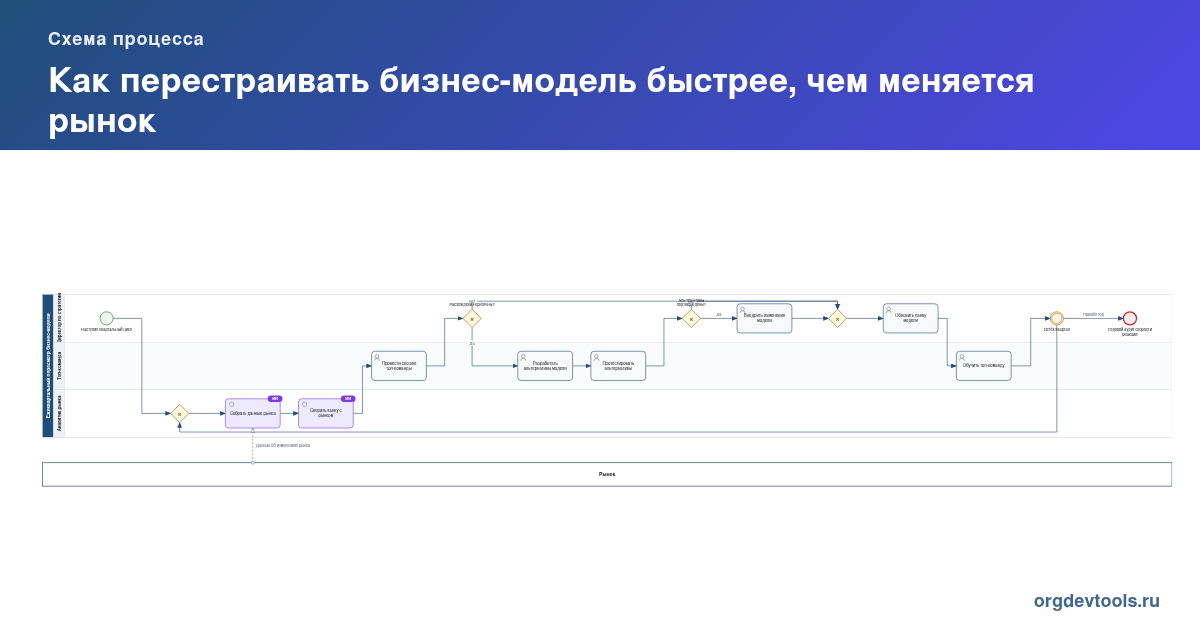This screenshot has width=1200, height=630.
Task: Select the gateway after 'Провести сессию' task
Action: point(472,318)
